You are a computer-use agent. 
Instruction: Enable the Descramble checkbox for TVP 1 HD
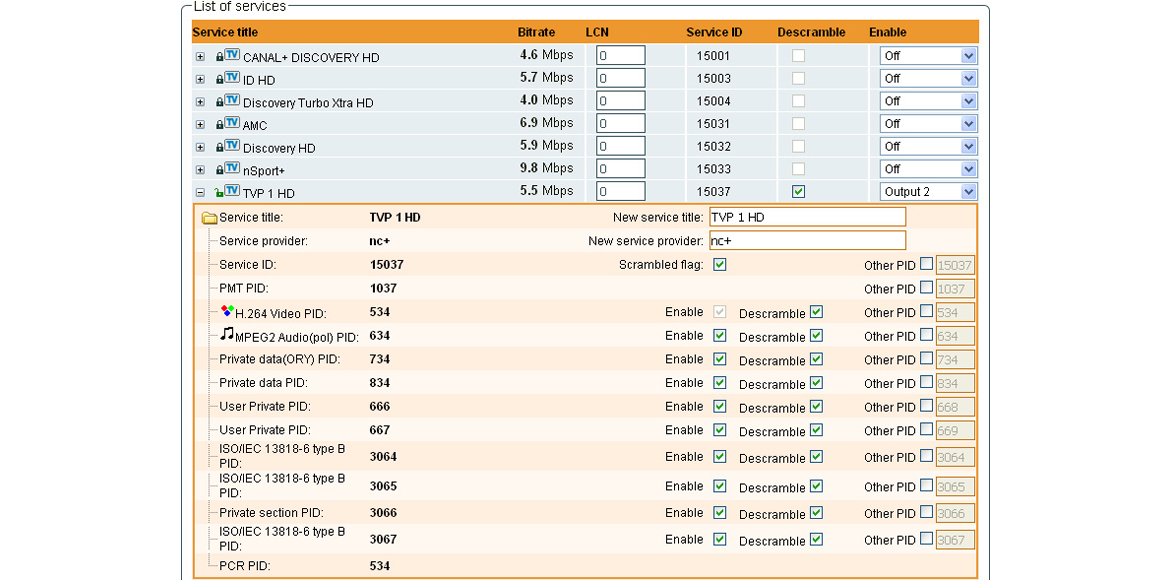(796, 190)
